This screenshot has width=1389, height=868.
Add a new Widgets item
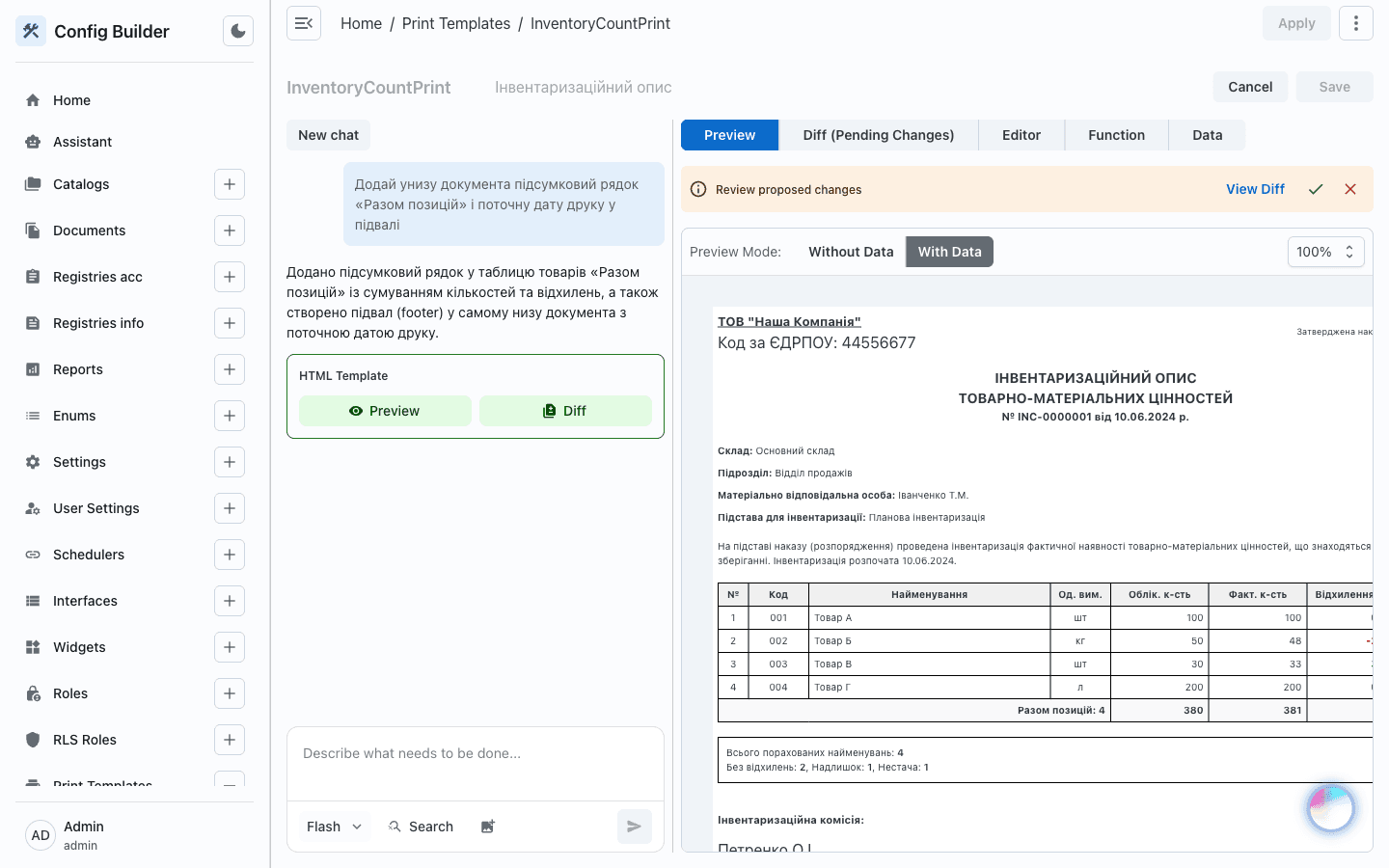[230, 647]
